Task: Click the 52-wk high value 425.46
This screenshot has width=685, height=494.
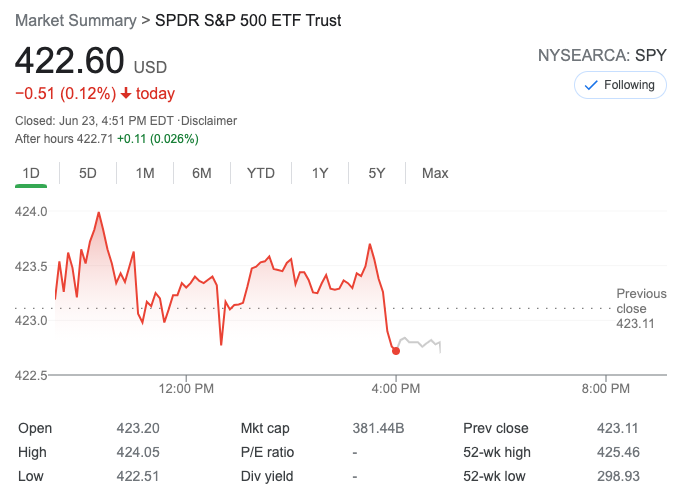Action: [618, 452]
